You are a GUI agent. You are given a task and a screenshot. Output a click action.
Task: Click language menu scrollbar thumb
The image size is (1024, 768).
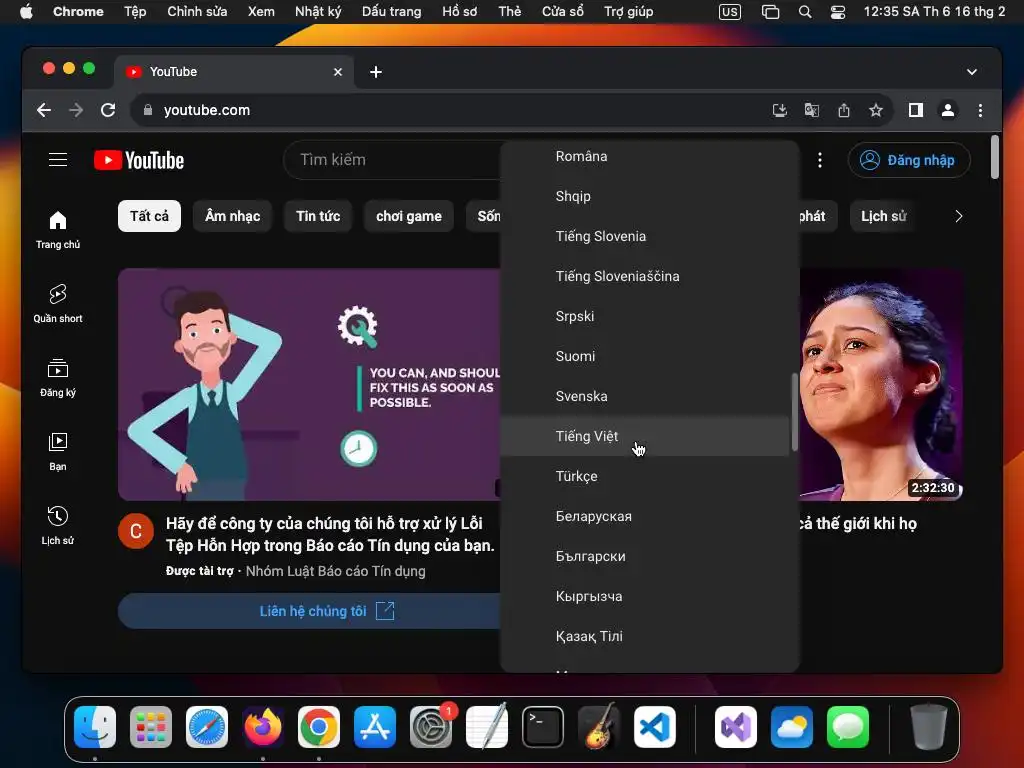[x=794, y=411]
